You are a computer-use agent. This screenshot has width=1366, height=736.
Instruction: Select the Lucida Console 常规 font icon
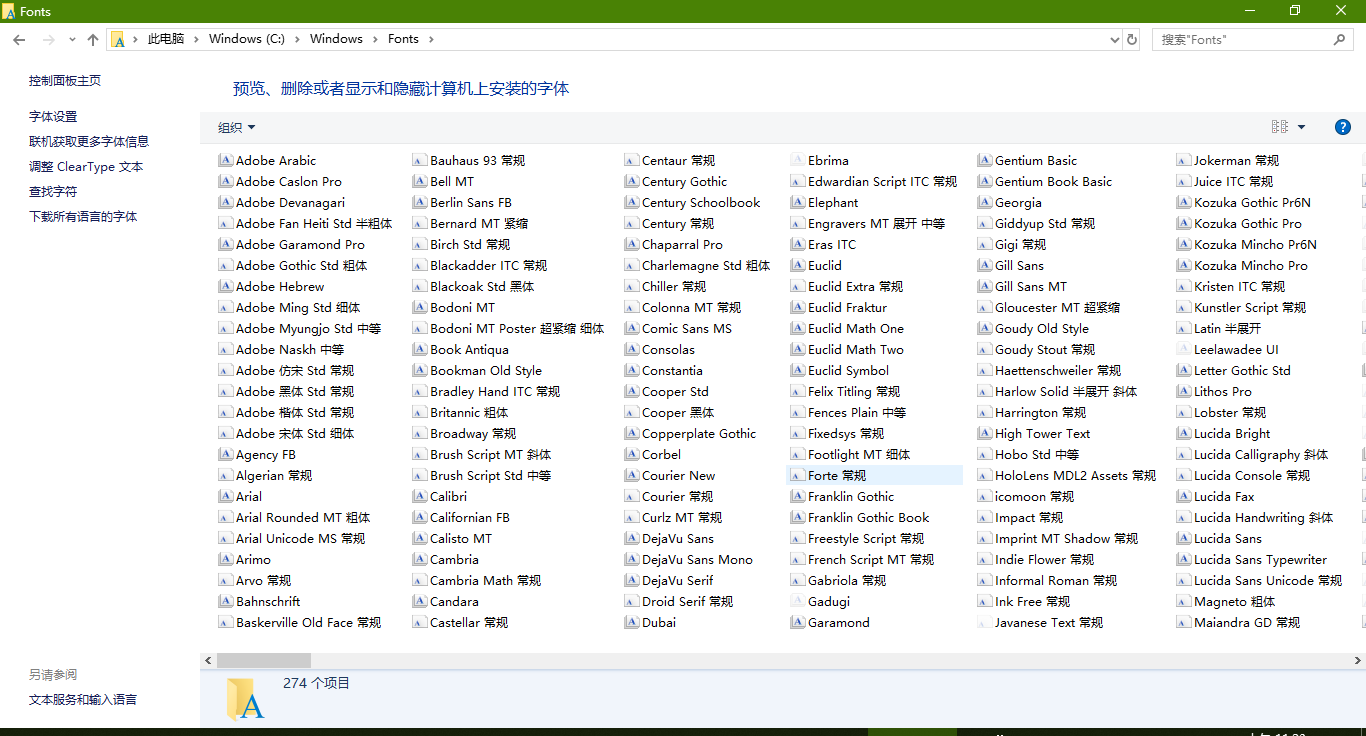[x=1184, y=475]
